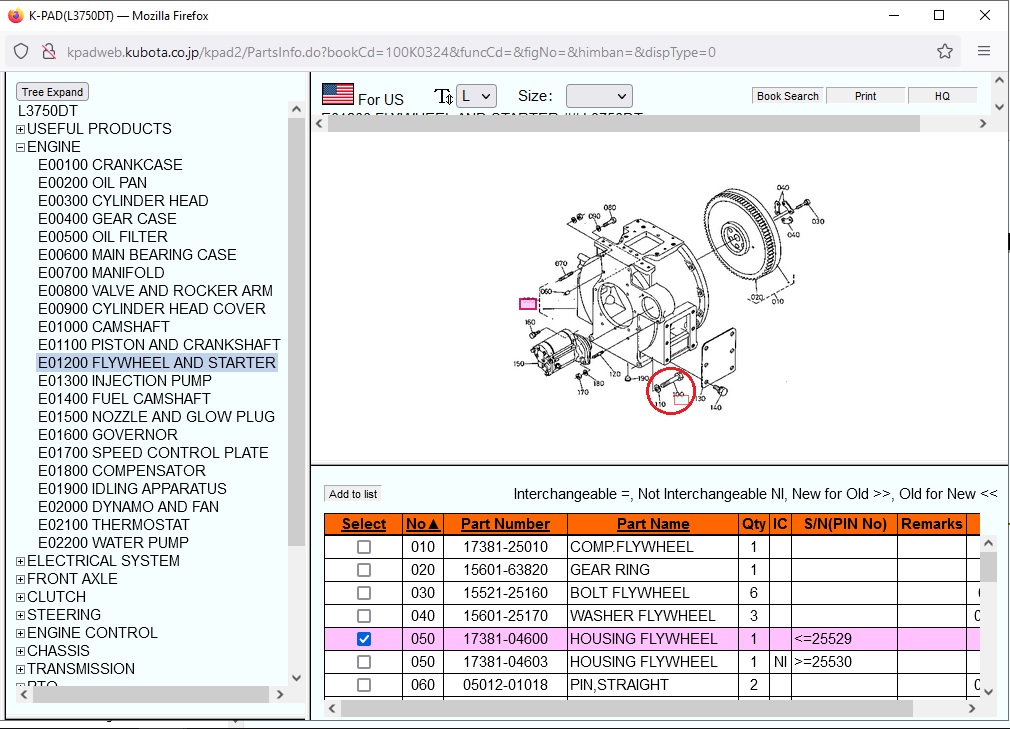
Task: Click the tree panel vertical scrollbar
Action: [x=296, y=332]
